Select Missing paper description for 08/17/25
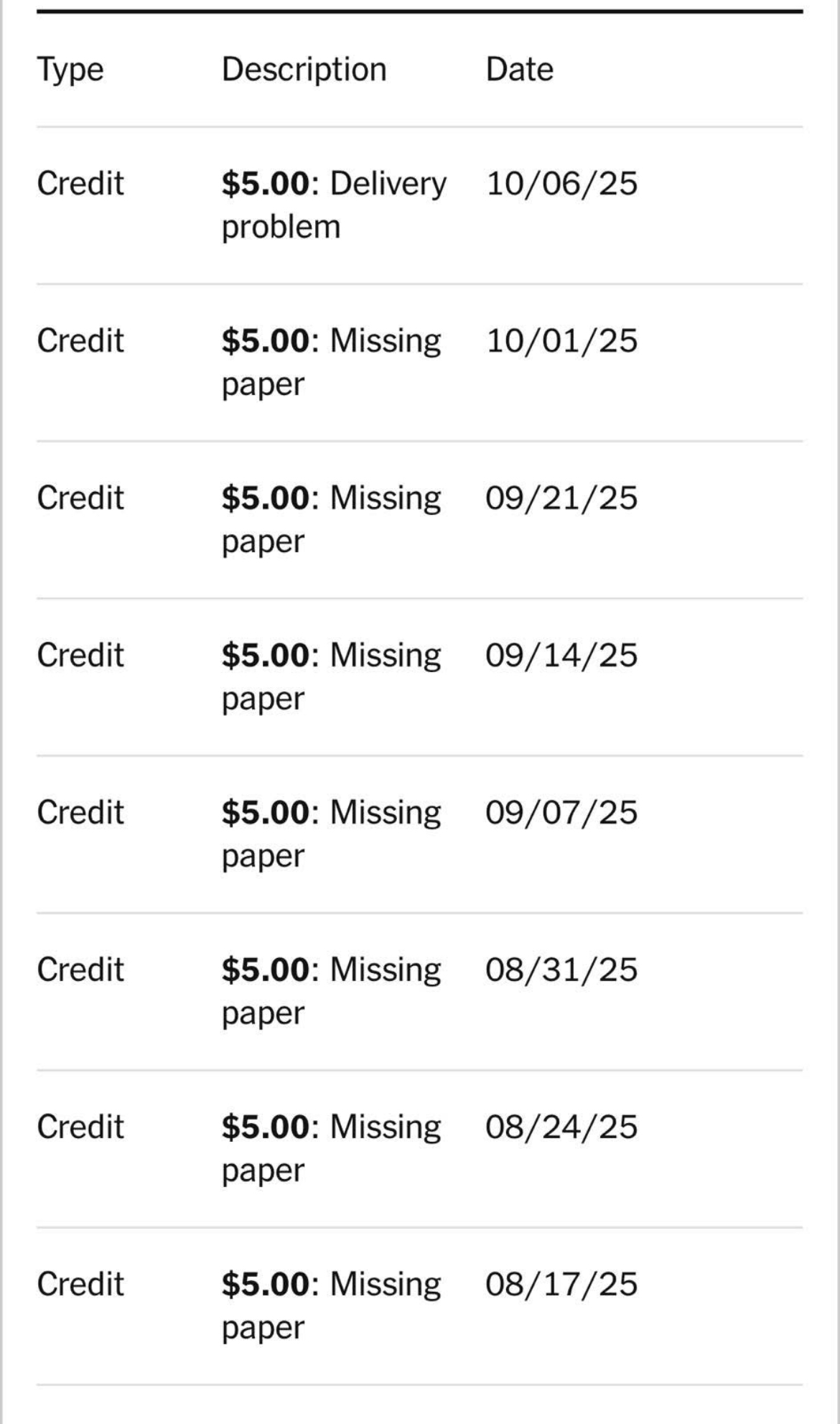840x1424 pixels. point(331,1306)
